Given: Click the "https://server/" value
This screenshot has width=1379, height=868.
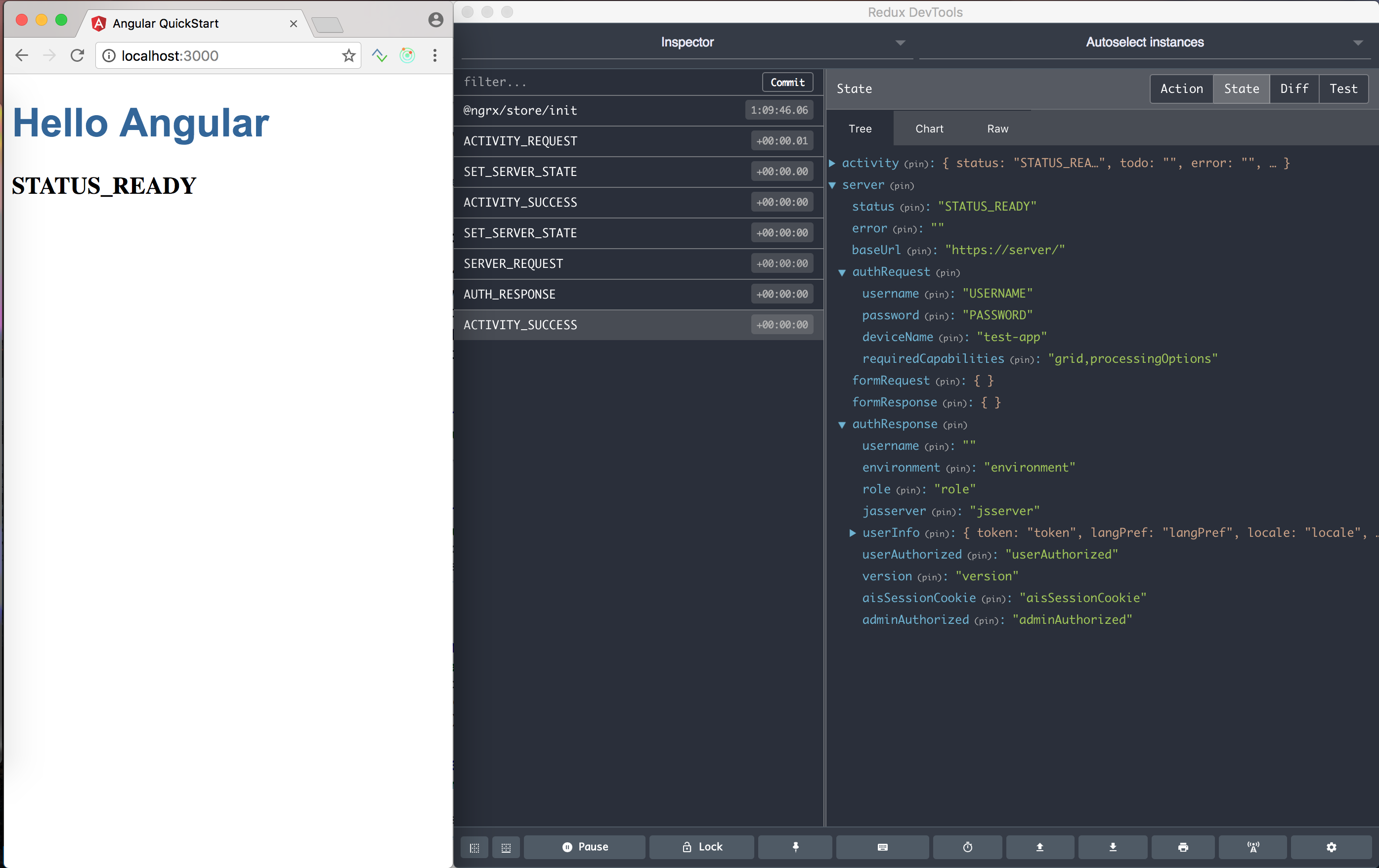Looking at the screenshot, I should 1004,250.
